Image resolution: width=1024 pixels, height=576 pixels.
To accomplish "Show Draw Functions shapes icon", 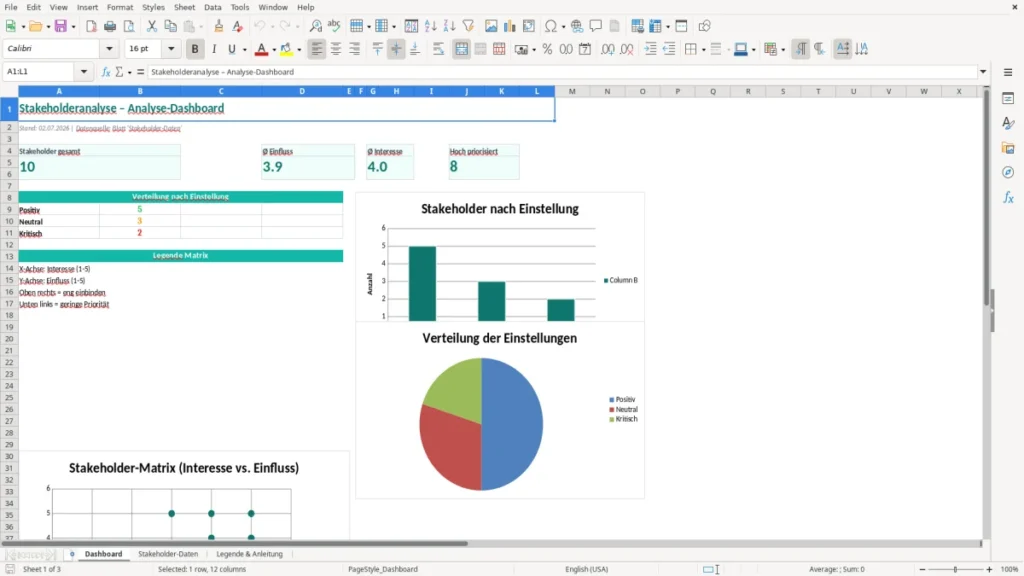I will (x=704, y=26).
